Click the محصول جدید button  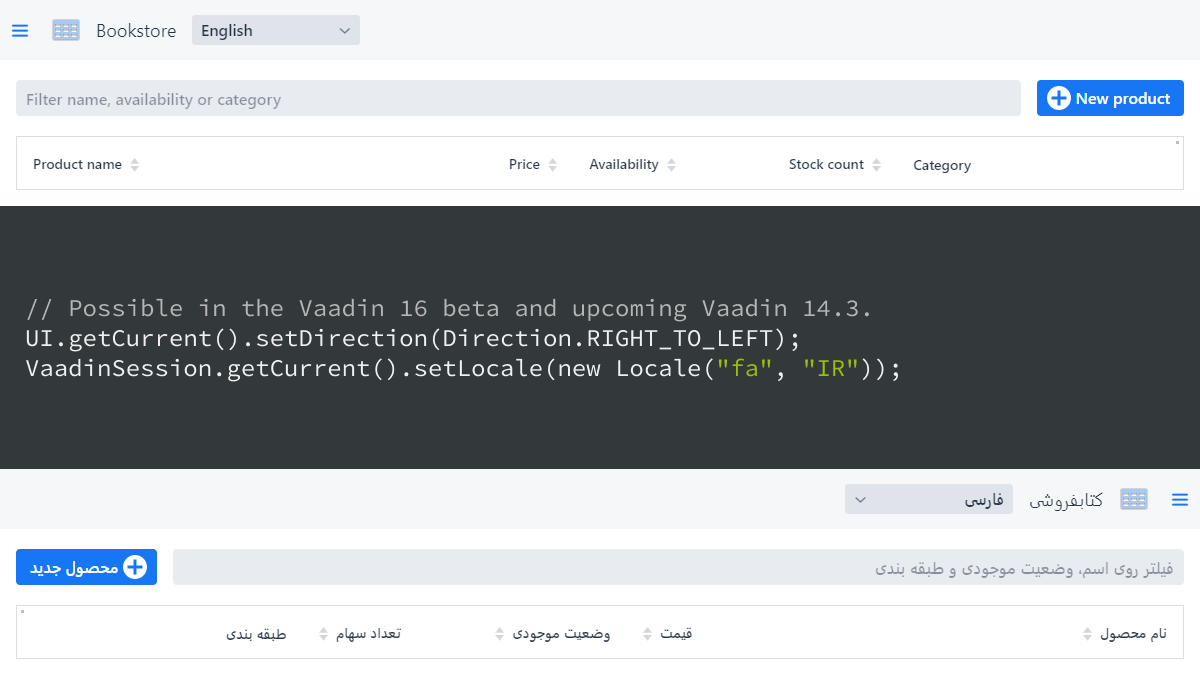pos(86,567)
